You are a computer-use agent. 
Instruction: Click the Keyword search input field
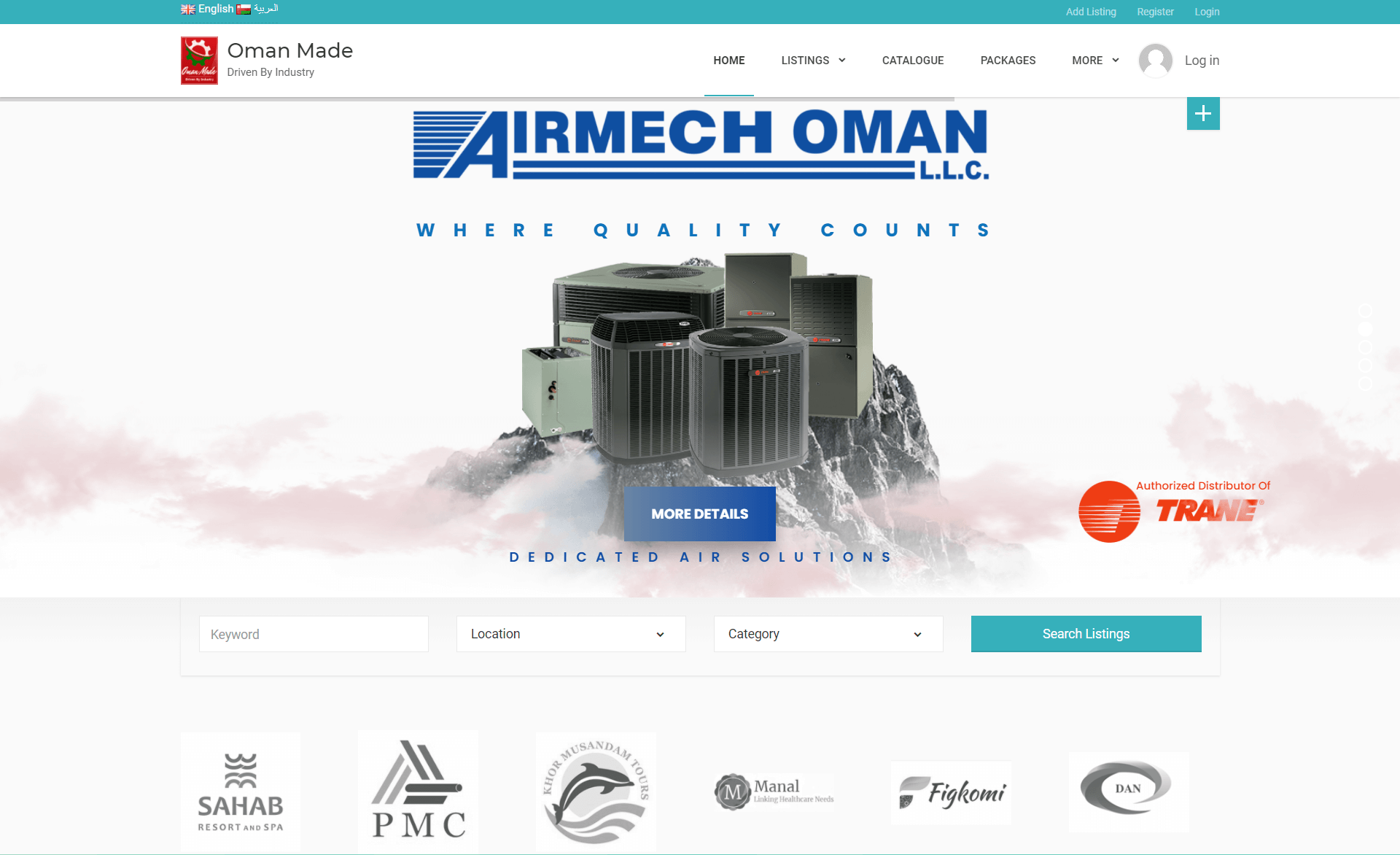[x=314, y=634]
